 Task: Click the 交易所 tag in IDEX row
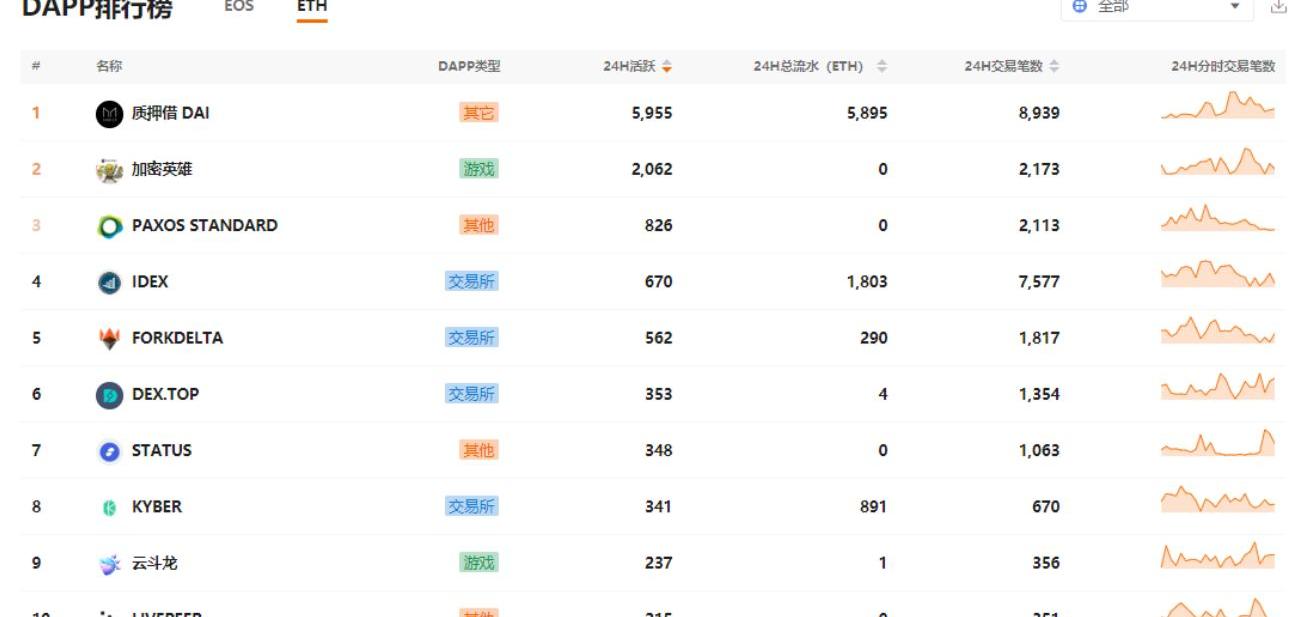pyautogui.click(x=472, y=281)
